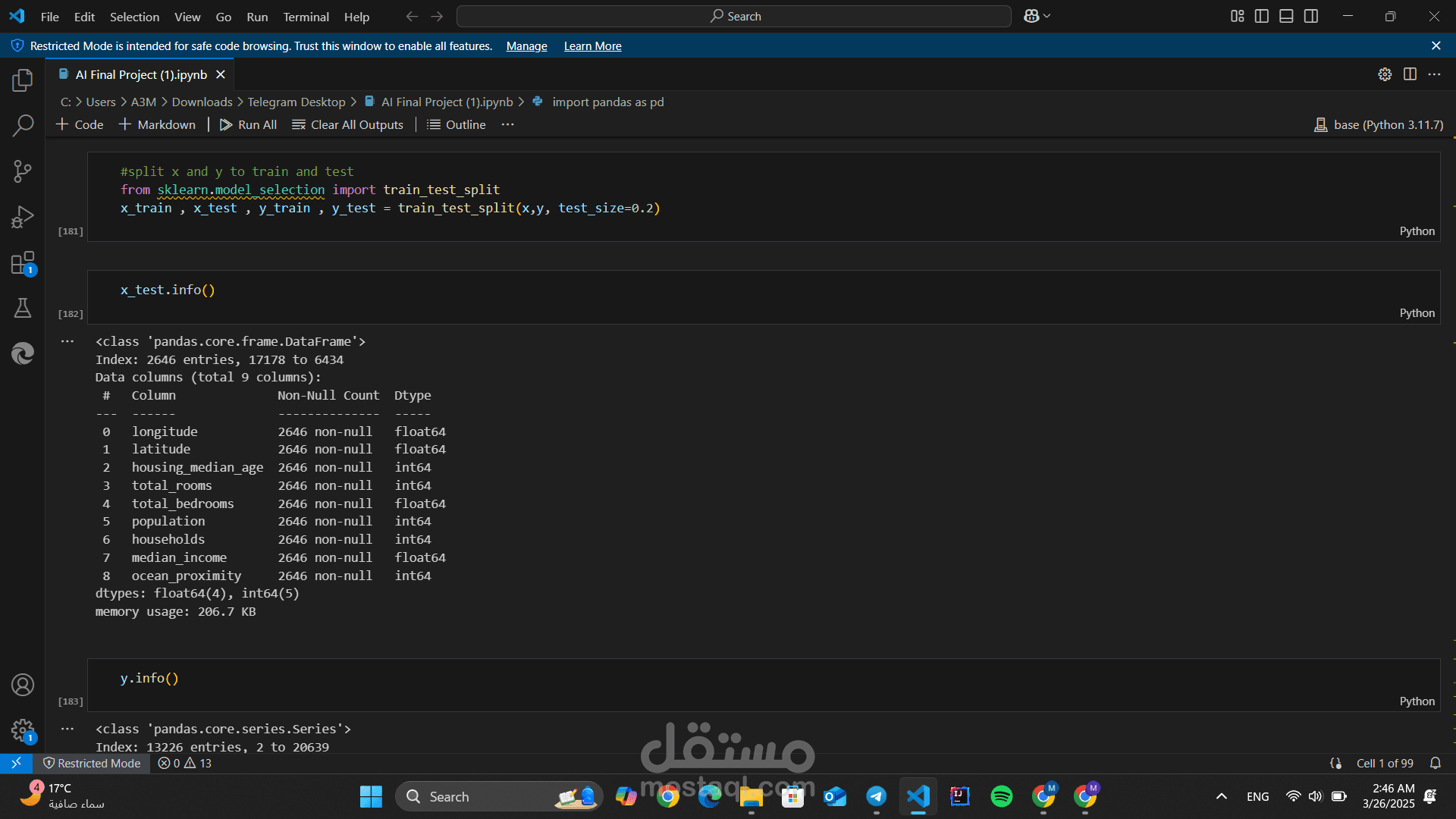1456x819 pixels.
Task: Open the Terminal menu
Action: pyautogui.click(x=306, y=17)
